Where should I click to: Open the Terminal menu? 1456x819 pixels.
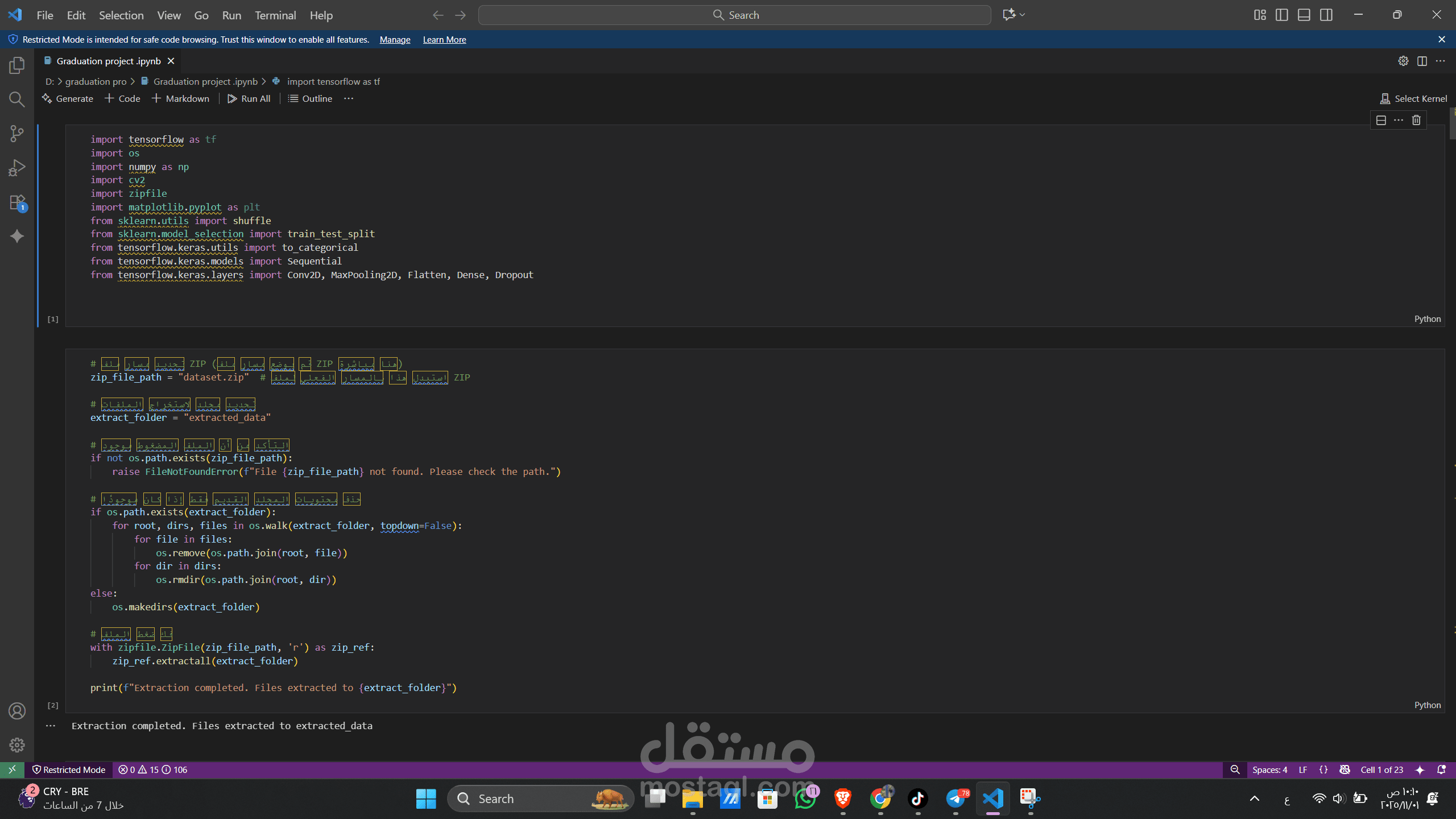(275, 15)
